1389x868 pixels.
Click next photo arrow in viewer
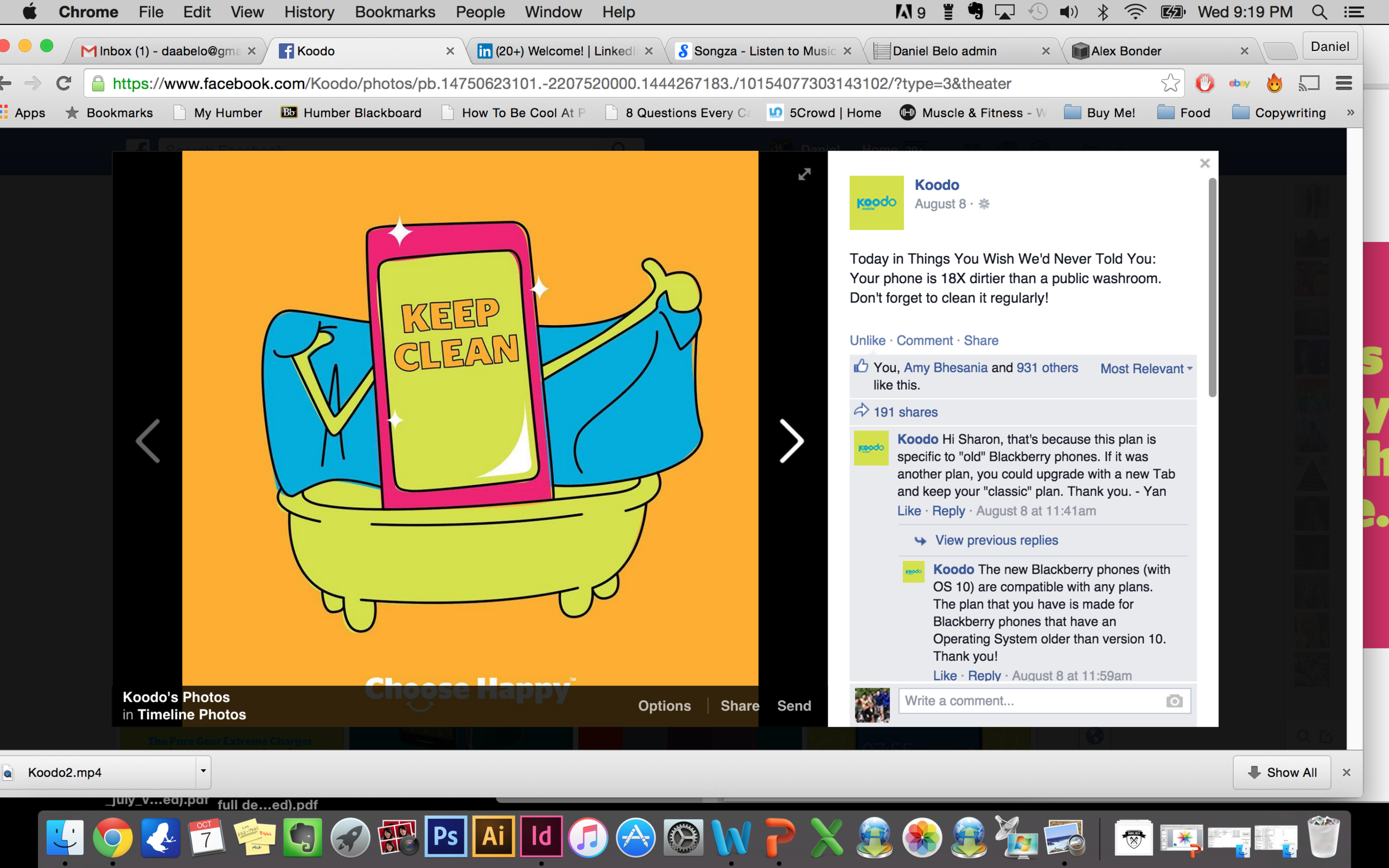pyautogui.click(x=791, y=441)
